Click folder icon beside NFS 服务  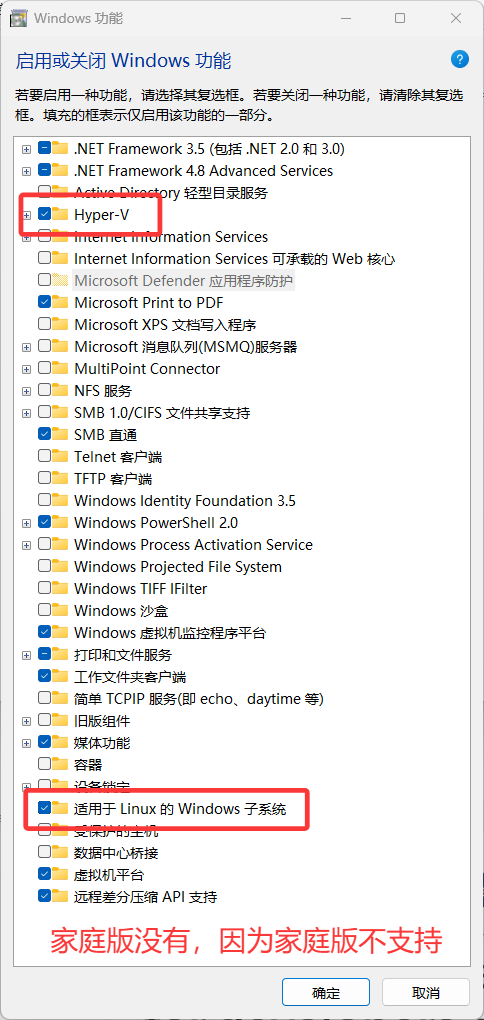click(x=60, y=390)
